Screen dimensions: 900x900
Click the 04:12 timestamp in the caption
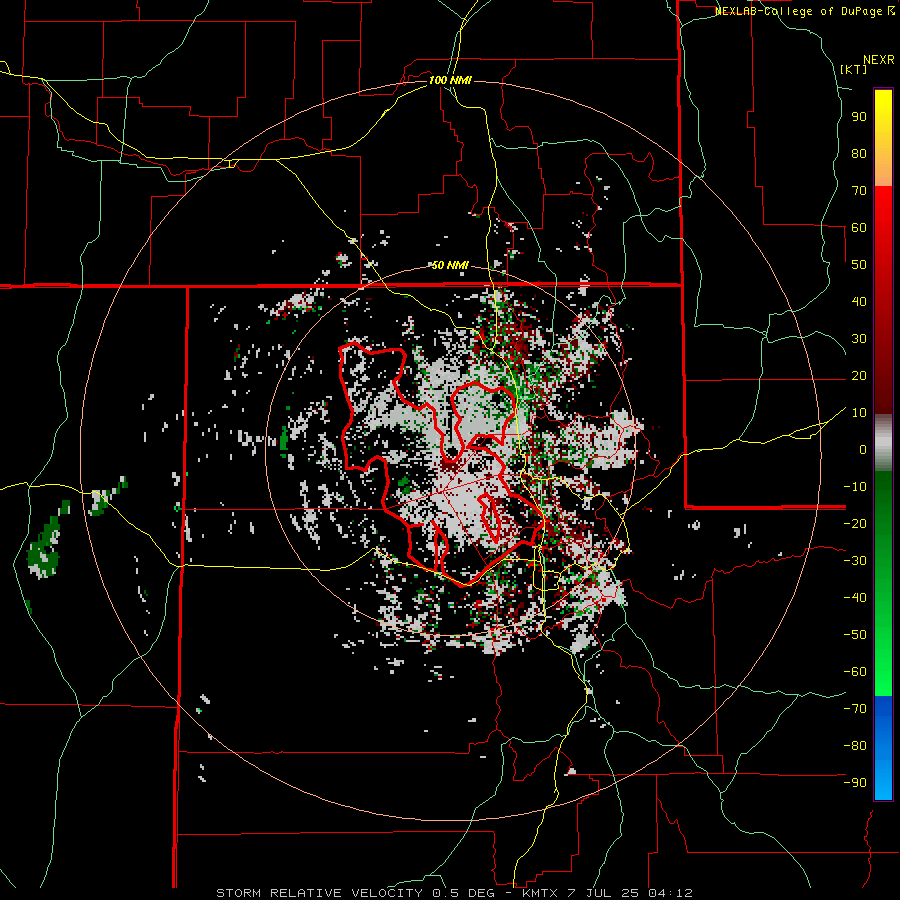coord(670,893)
